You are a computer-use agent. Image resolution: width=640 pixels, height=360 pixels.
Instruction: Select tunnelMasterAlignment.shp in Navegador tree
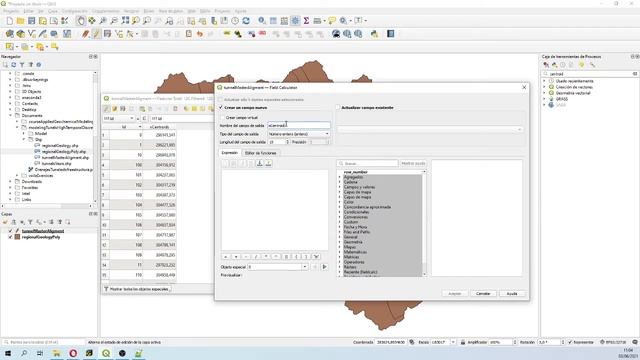pos(65,158)
